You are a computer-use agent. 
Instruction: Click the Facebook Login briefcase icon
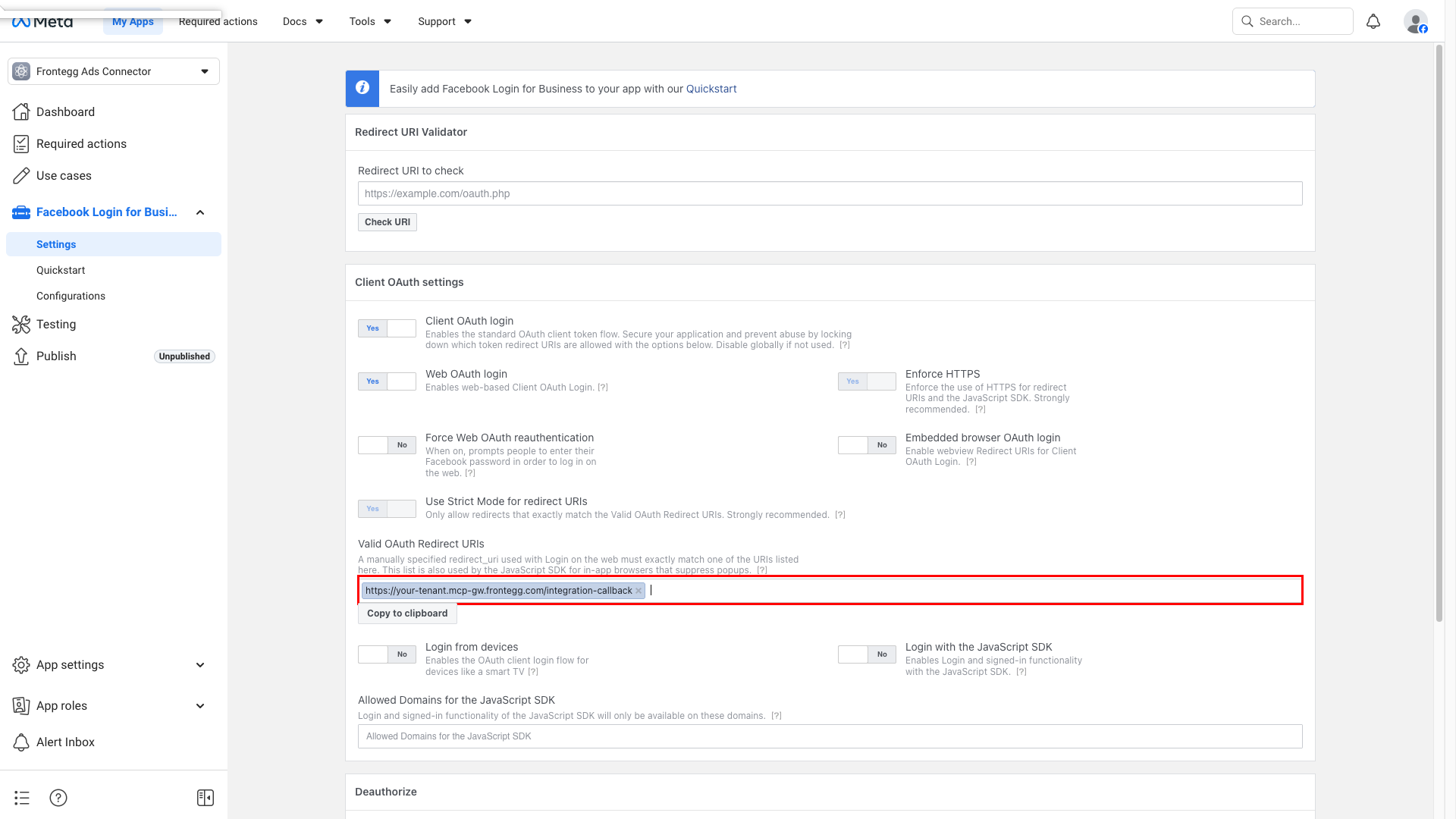point(21,212)
